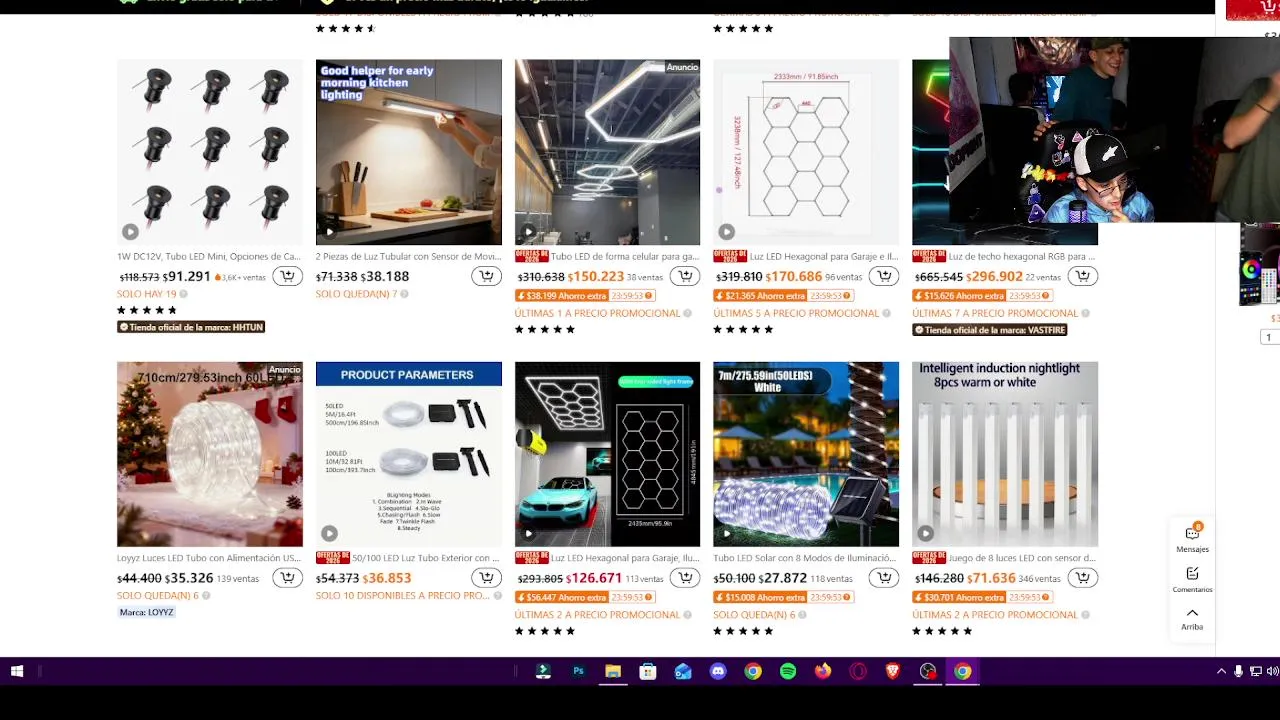Add the $296.902 RGB hexagonal light to cart
1280x720 pixels.
[x=1082, y=277]
